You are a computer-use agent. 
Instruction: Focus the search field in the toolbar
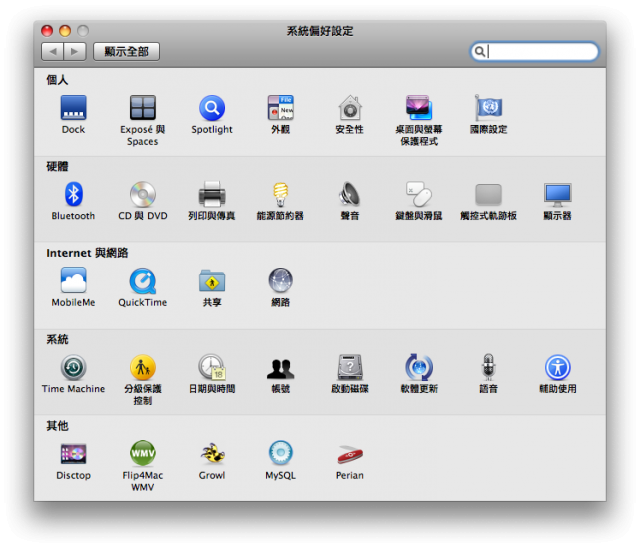click(x=534, y=51)
